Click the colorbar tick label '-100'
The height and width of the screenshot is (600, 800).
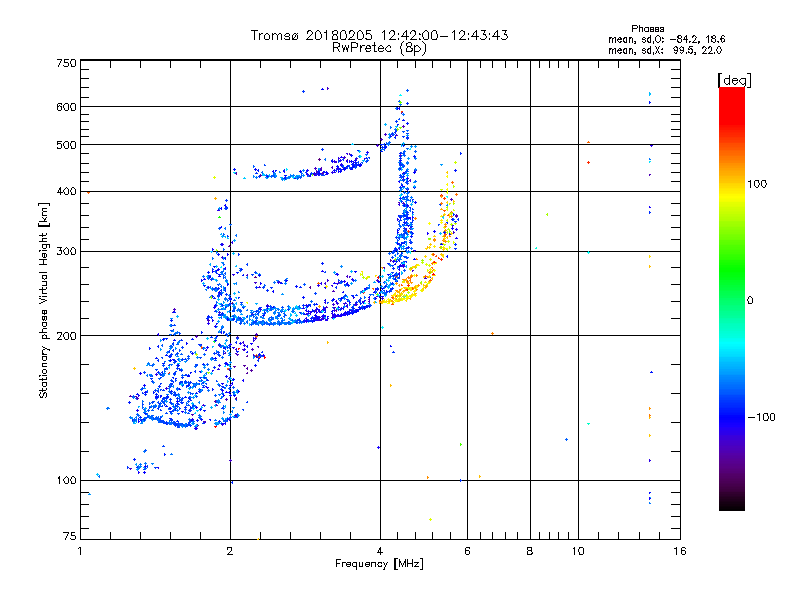pyautogui.click(x=761, y=417)
